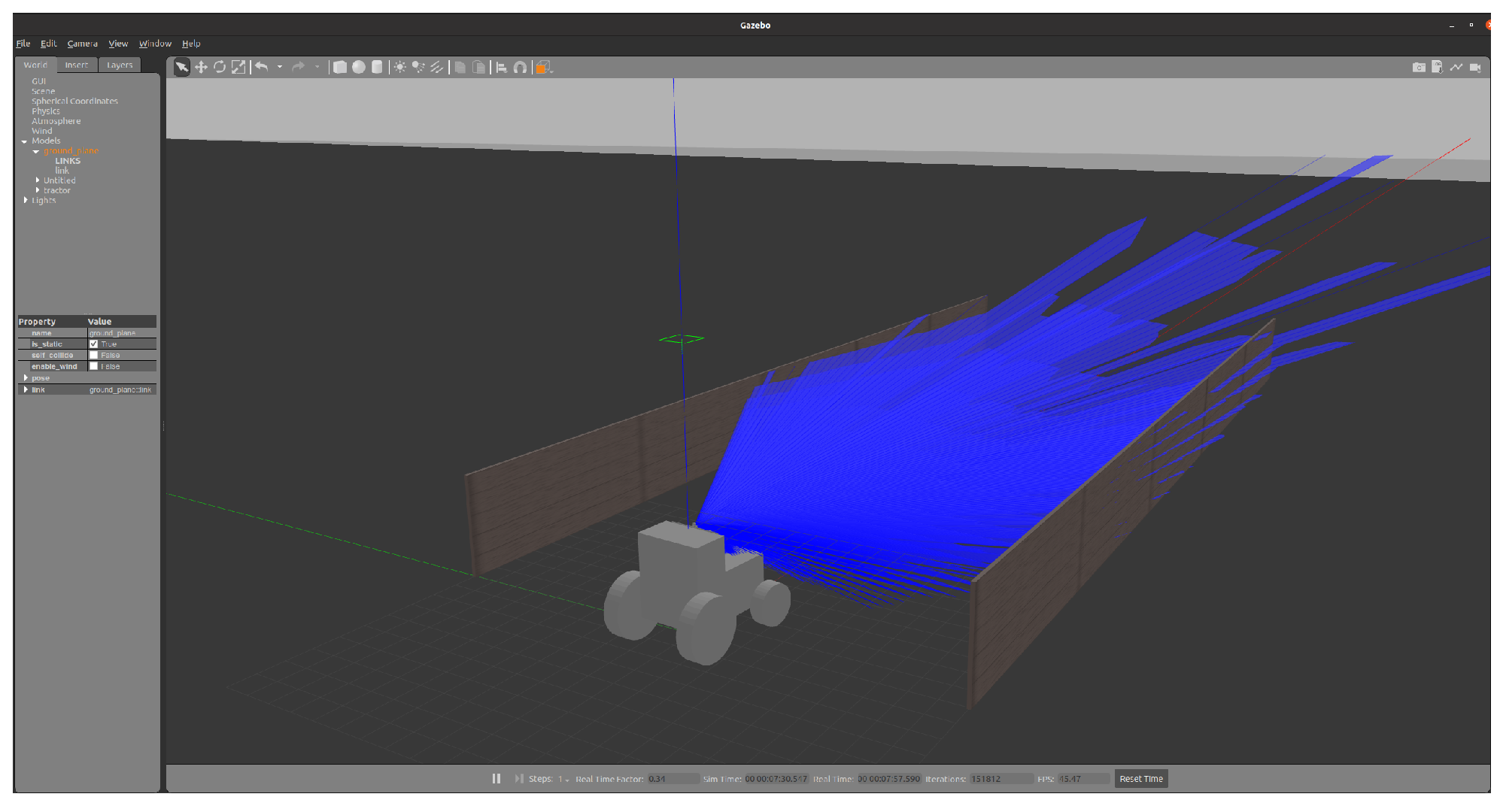Pause the simulation
The width and height of the screenshot is (1500, 812).
point(496,779)
